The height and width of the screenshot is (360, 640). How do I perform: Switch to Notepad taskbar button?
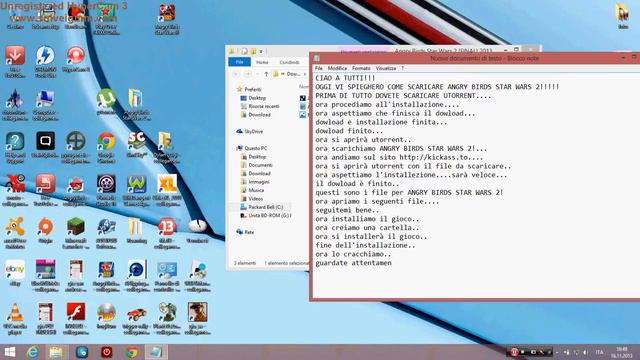pyautogui.click(x=156, y=352)
